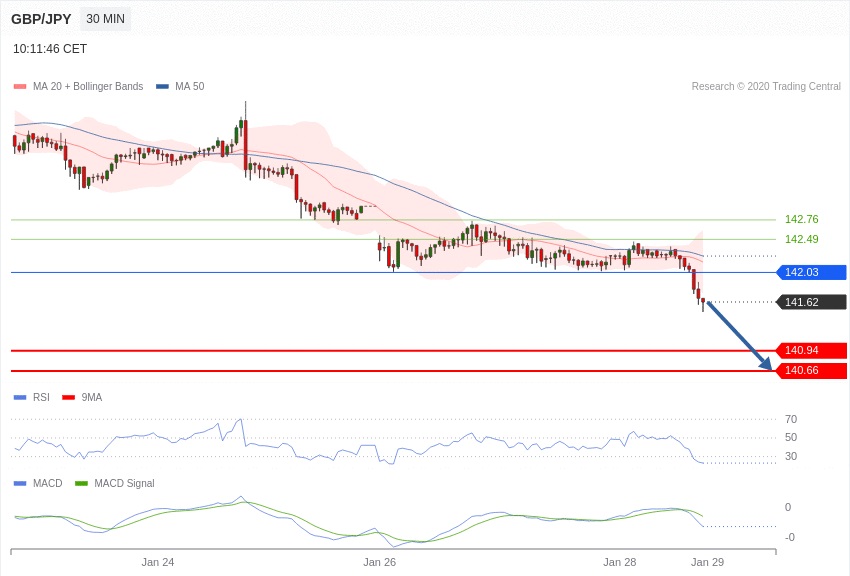Click the 10:11:46 CET timestamp
This screenshot has height=576, width=850.
50,49
